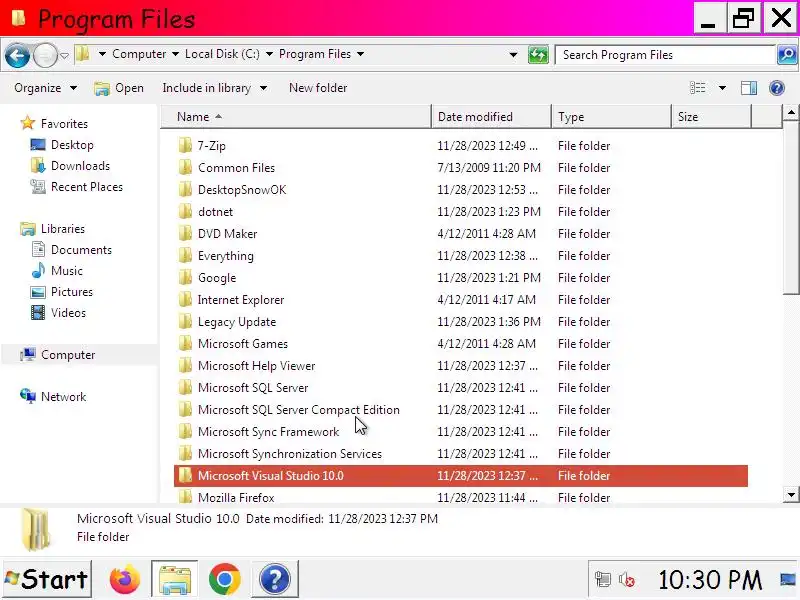The image size is (800, 600).
Task: Sort by Size column header
Action: (x=711, y=117)
